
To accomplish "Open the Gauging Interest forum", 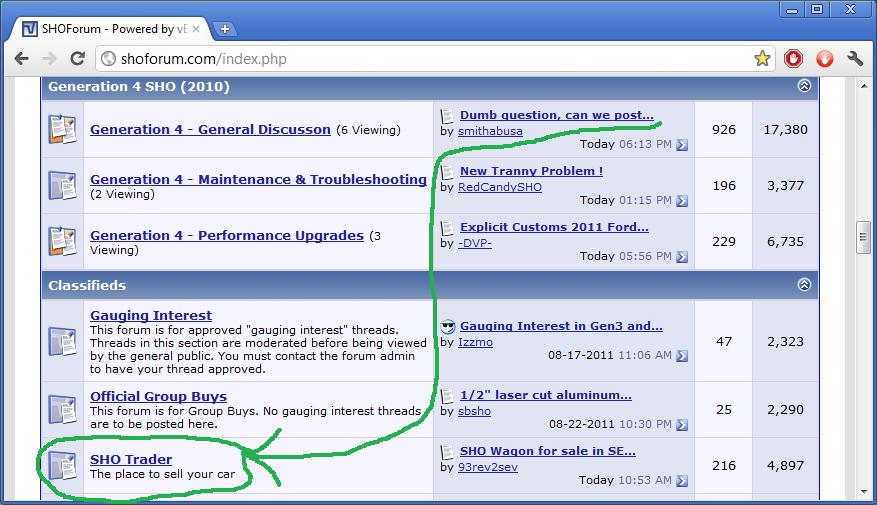I will point(151,315).
